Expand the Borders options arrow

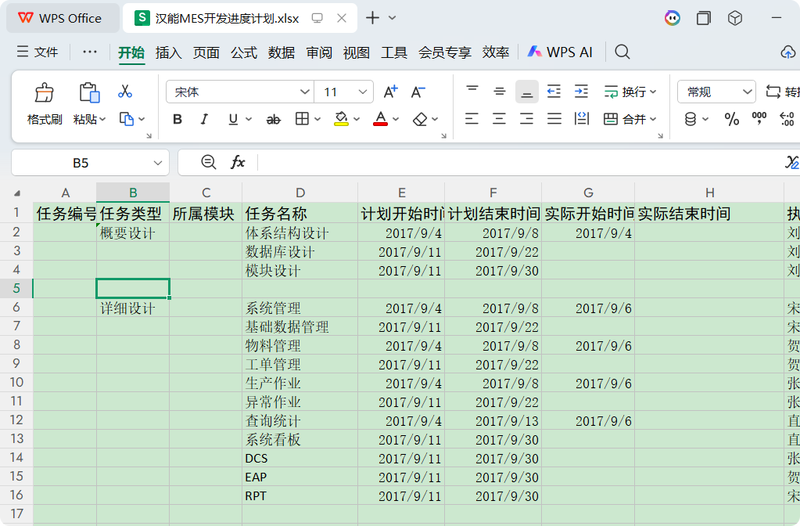(317, 119)
